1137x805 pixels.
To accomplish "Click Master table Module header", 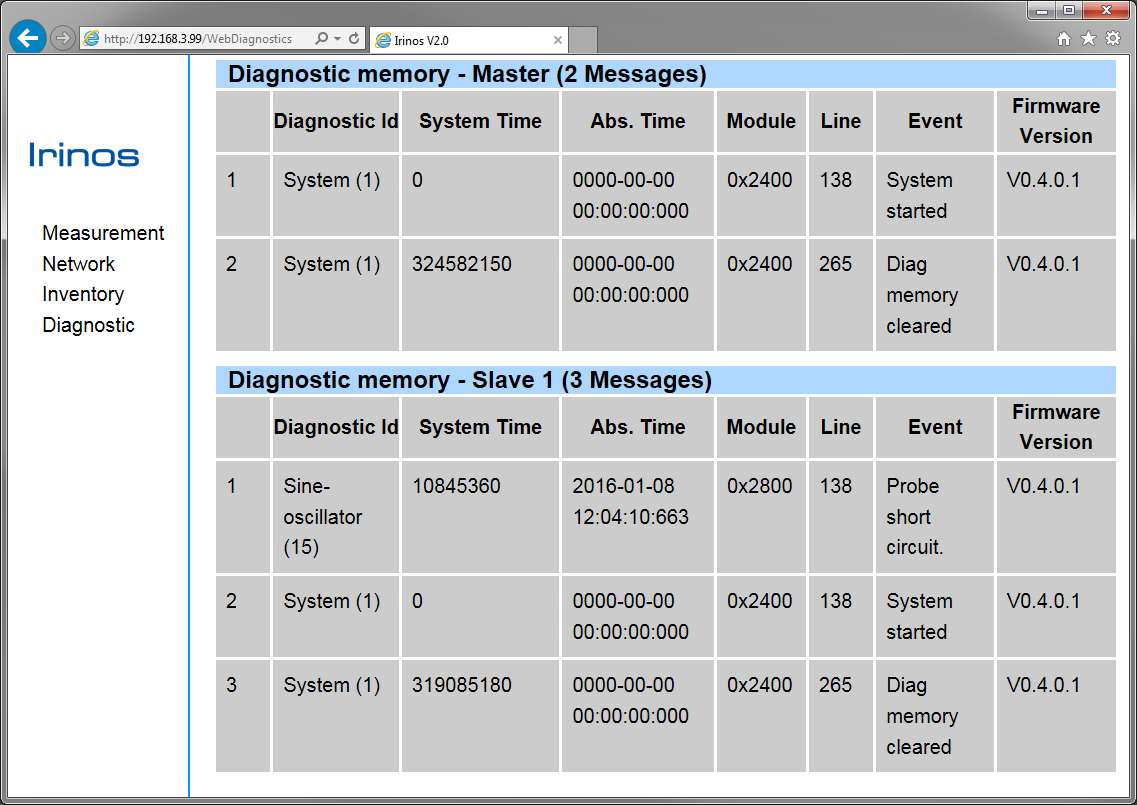I will coord(761,121).
